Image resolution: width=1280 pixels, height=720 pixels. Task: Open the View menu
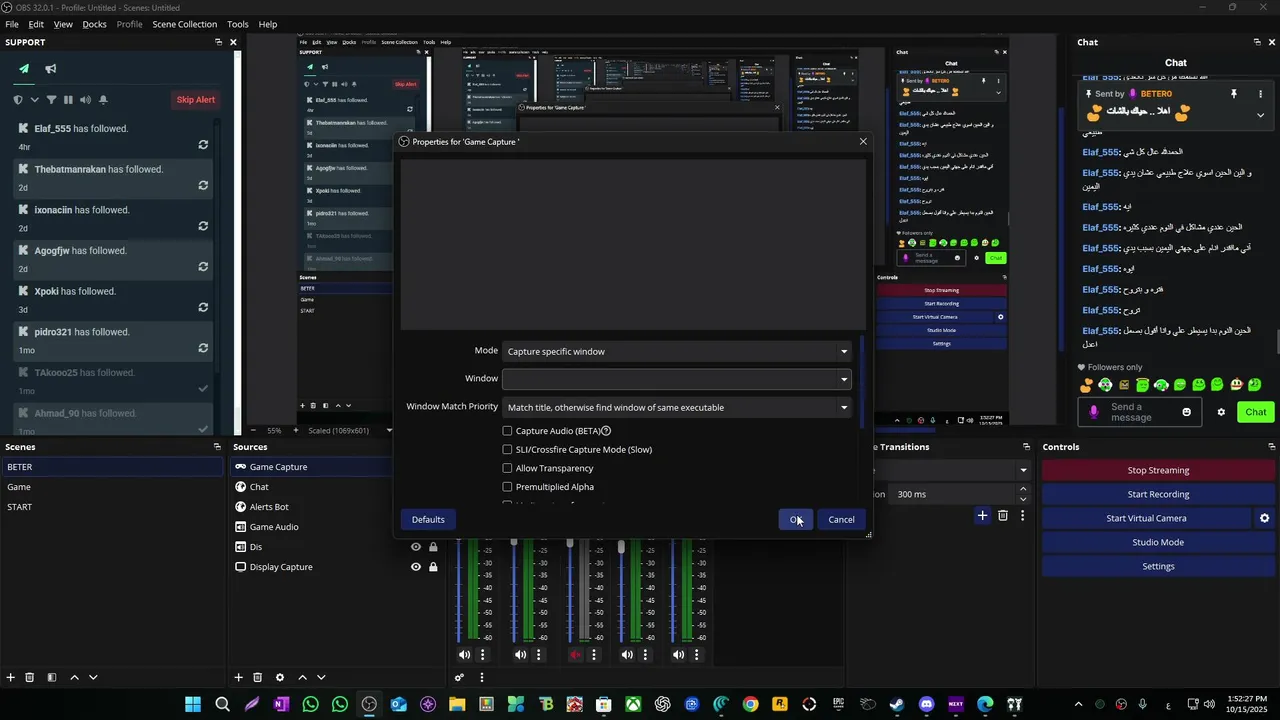tap(63, 24)
